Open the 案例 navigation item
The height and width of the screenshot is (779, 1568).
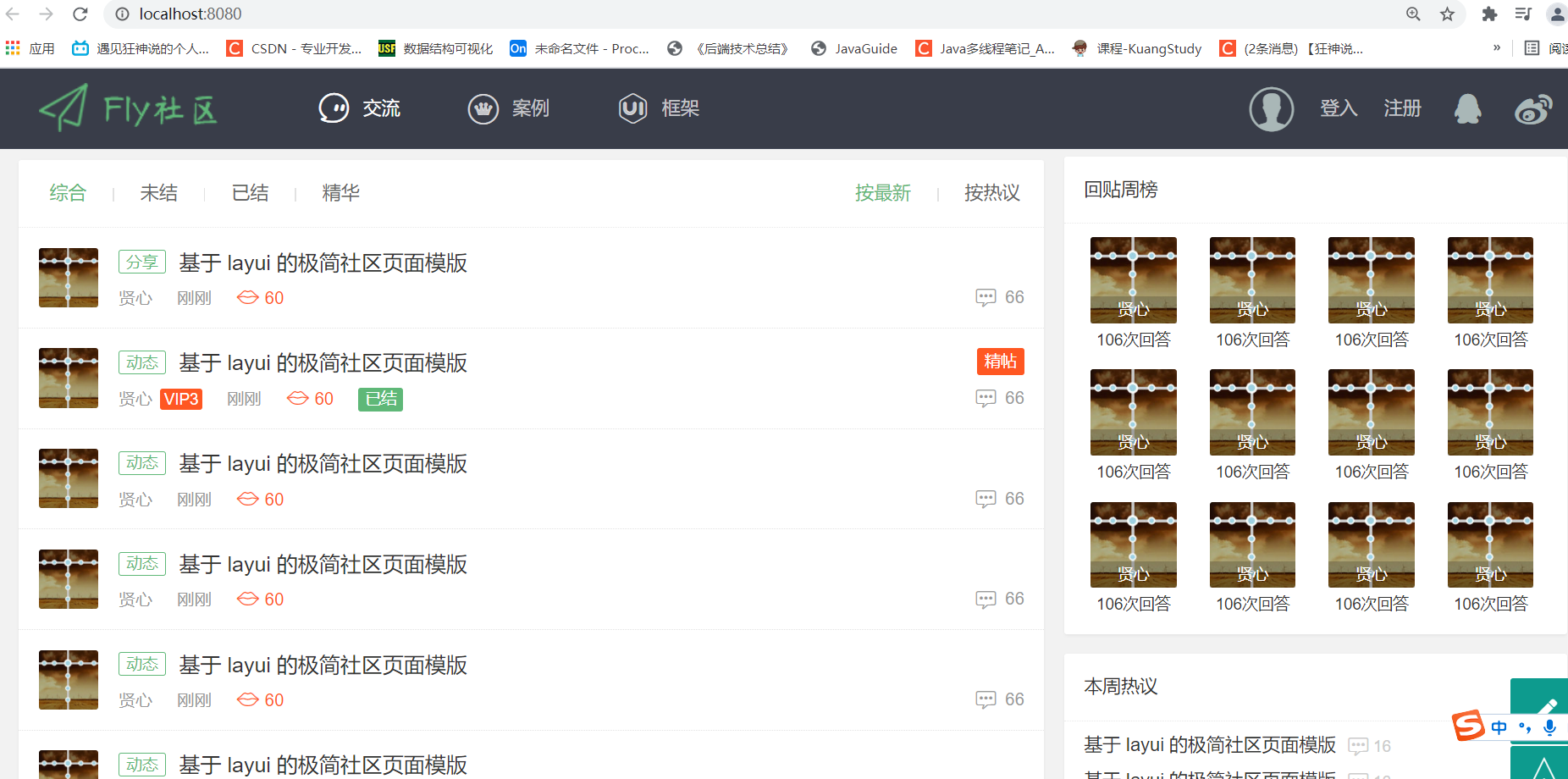(x=509, y=108)
